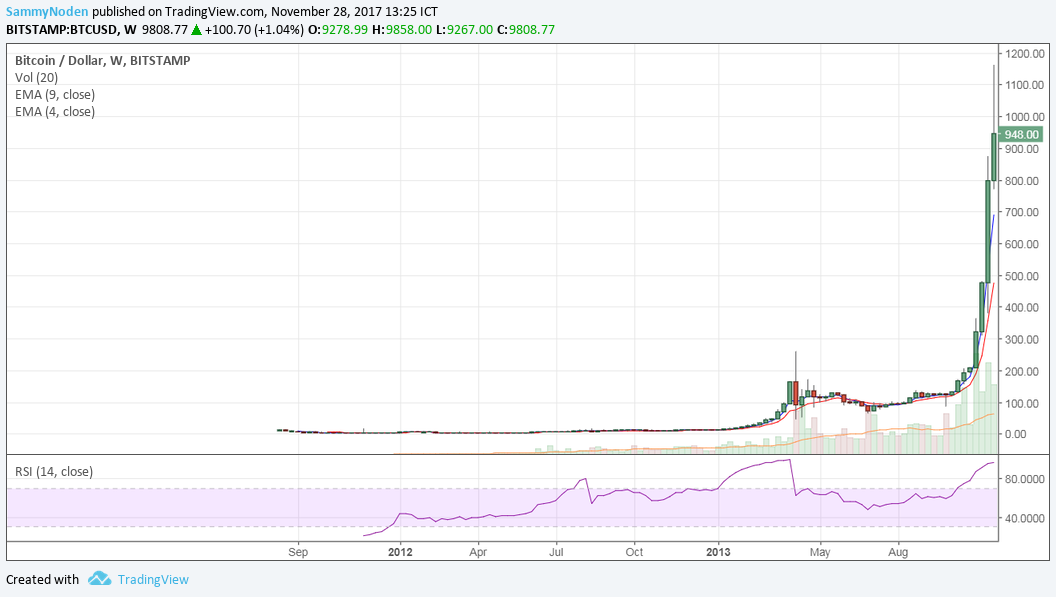The image size is (1056, 597).
Task: Select the EMA (9, close) indicator label
Action: coord(55,94)
